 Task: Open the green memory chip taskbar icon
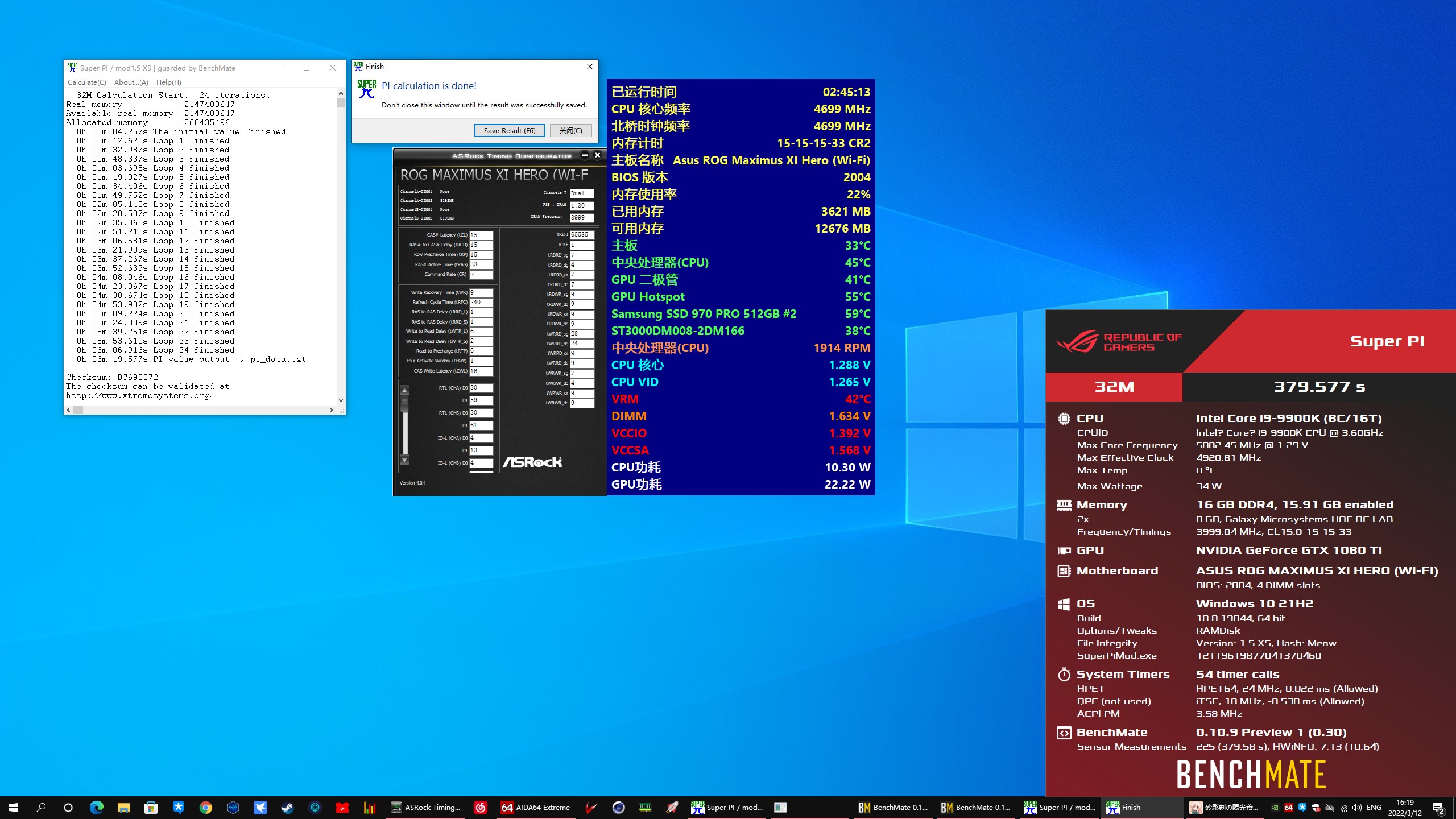pyautogui.click(x=646, y=807)
